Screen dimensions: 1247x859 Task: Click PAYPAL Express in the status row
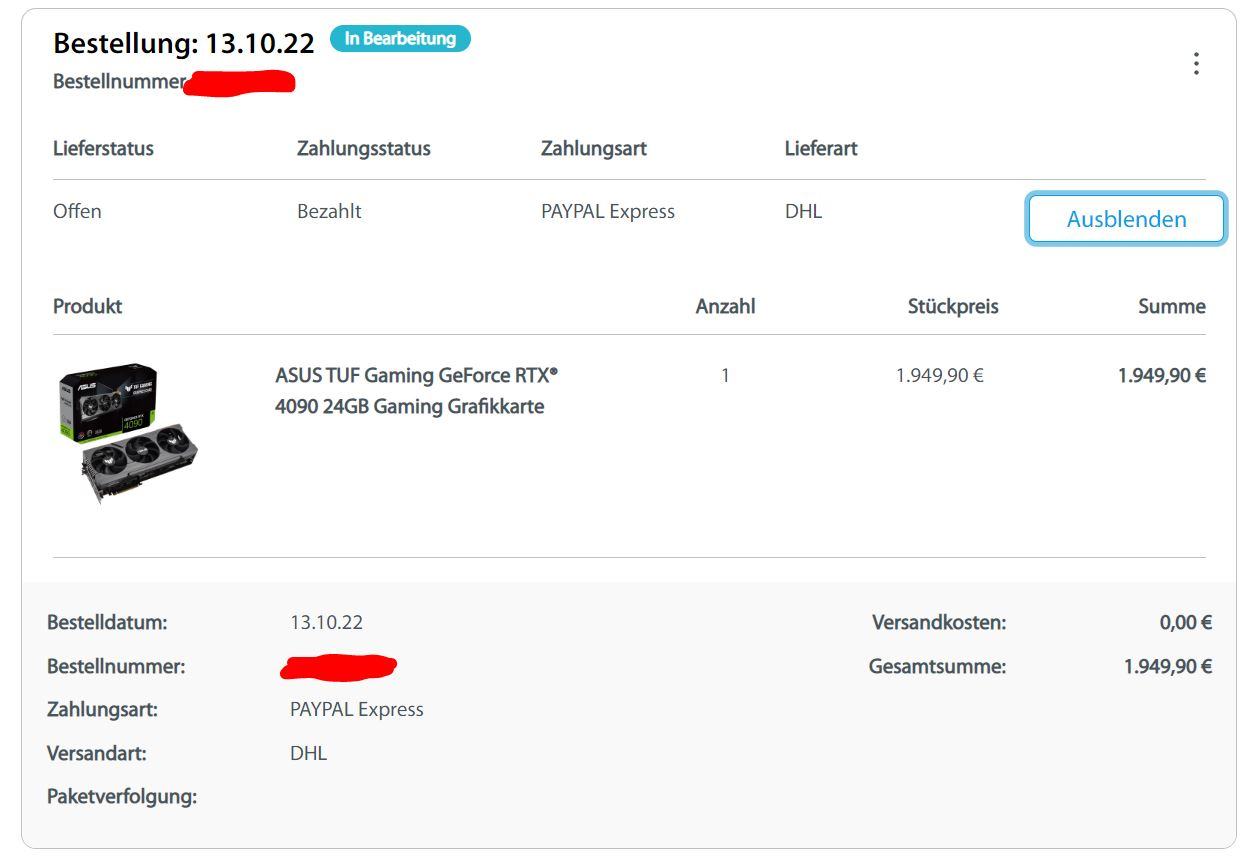click(608, 211)
